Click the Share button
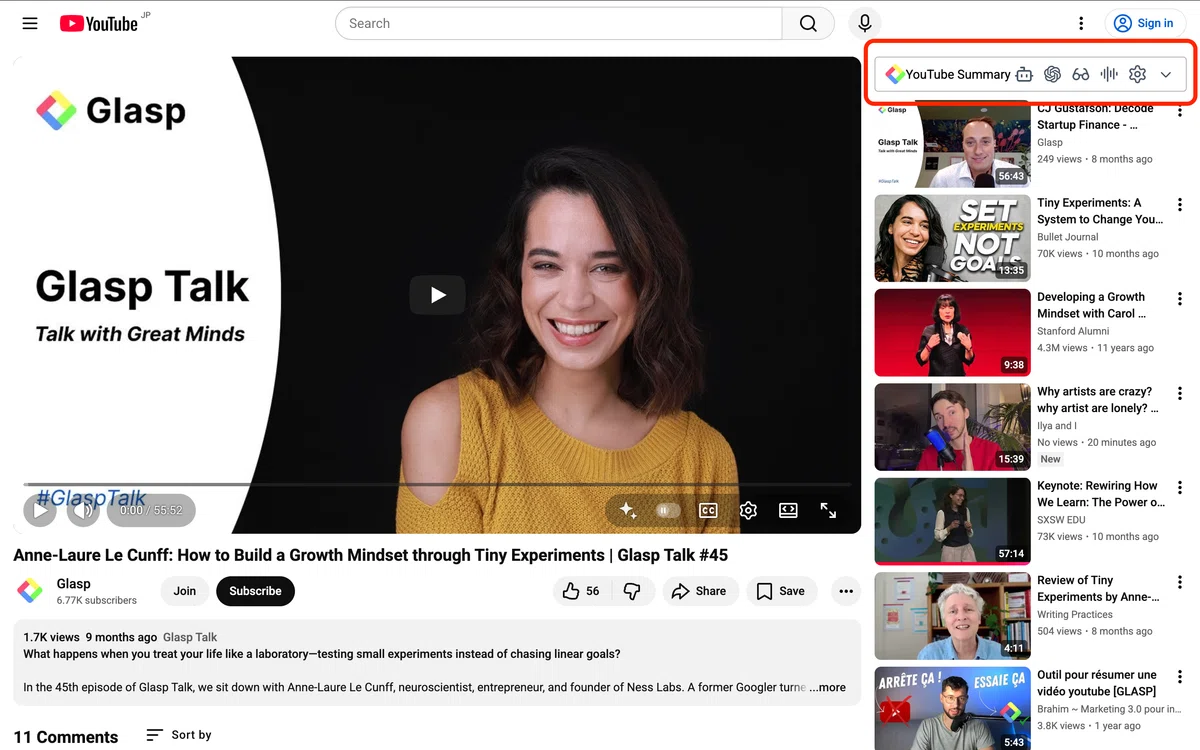Image resolution: width=1200 pixels, height=750 pixels. (699, 591)
